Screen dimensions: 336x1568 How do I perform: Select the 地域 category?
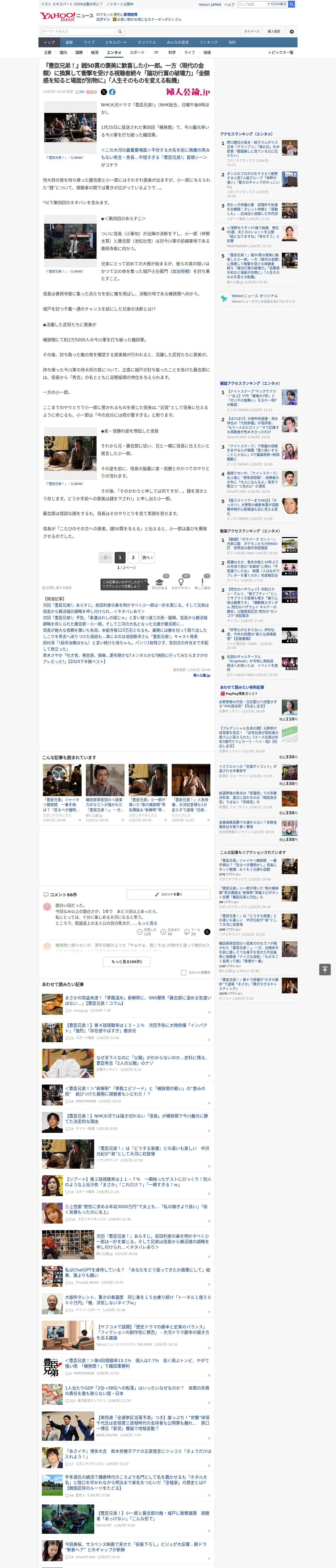coord(207,52)
